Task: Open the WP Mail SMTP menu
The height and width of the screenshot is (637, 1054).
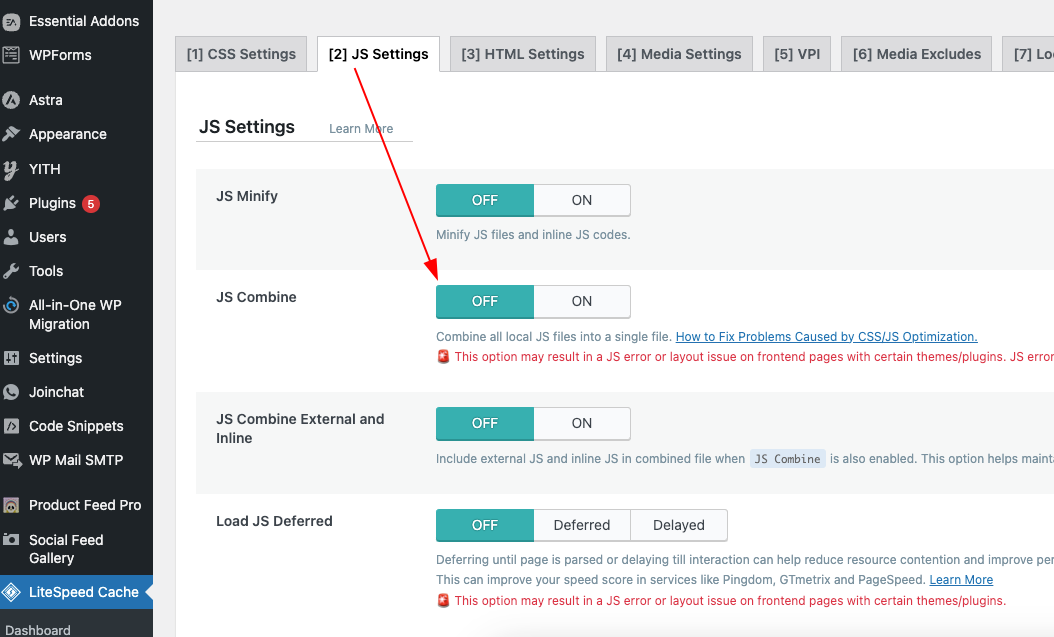Action: [x=77, y=460]
